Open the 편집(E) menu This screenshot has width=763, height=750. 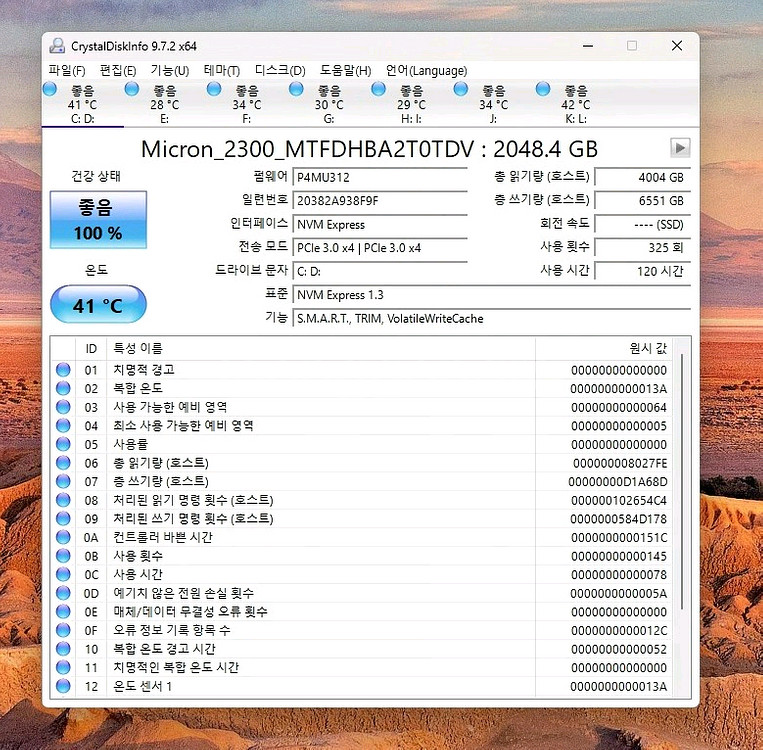[x=118, y=71]
